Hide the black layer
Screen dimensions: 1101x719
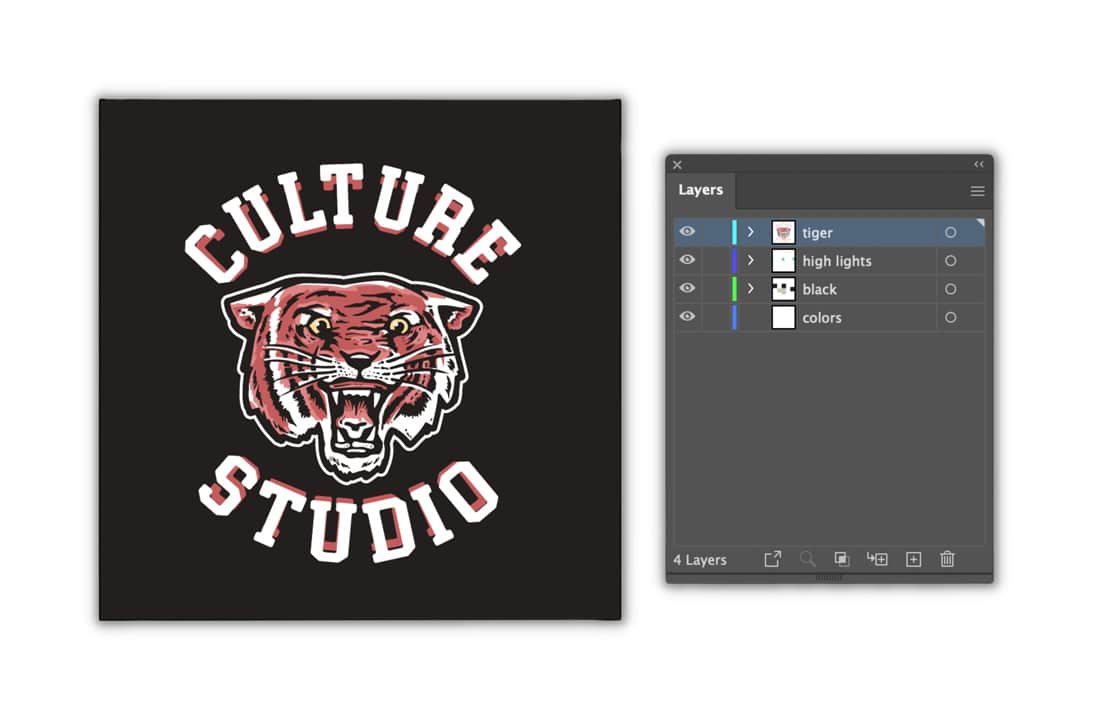687,288
